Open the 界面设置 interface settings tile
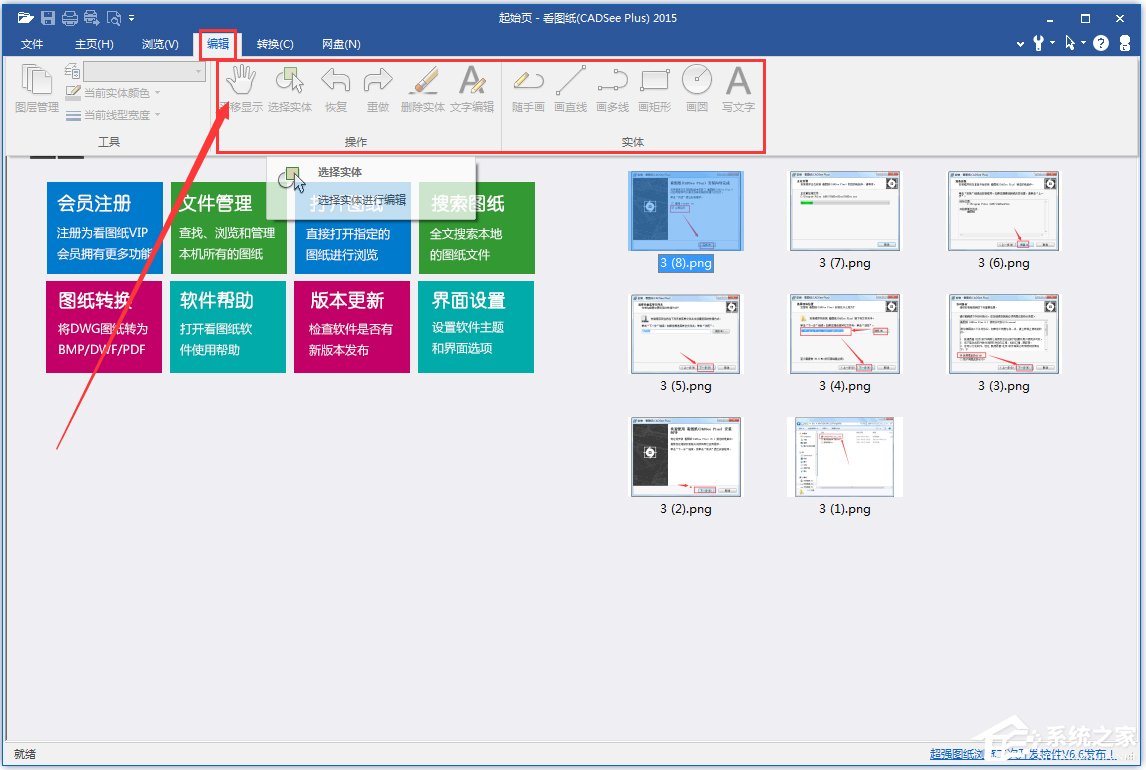 click(x=476, y=326)
